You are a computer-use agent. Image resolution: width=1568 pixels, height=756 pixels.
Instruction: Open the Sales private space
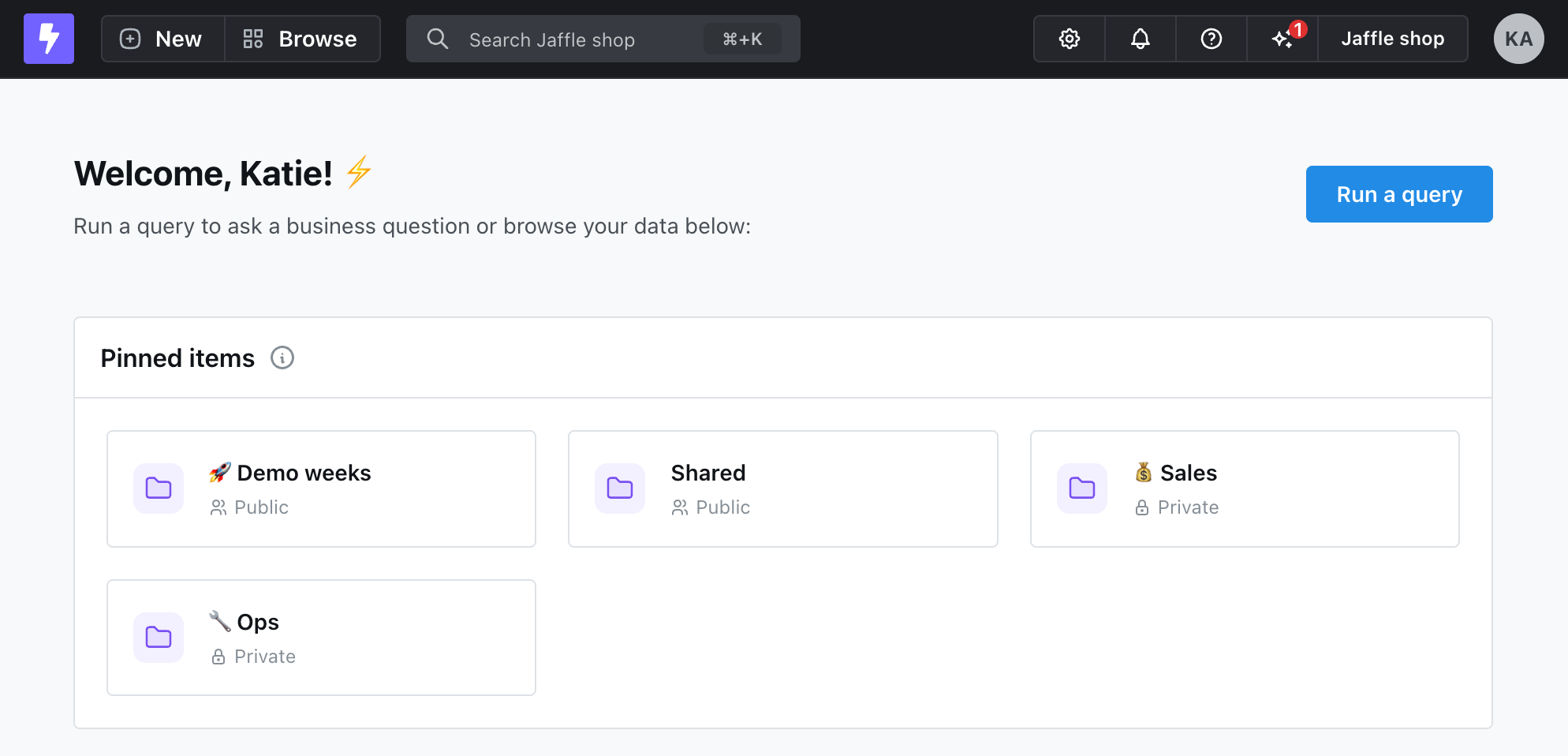point(1189,473)
